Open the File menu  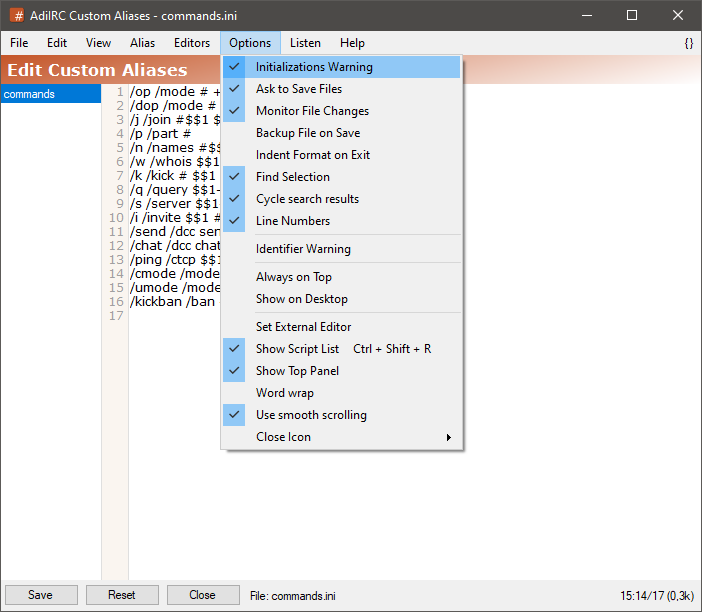pos(19,43)
